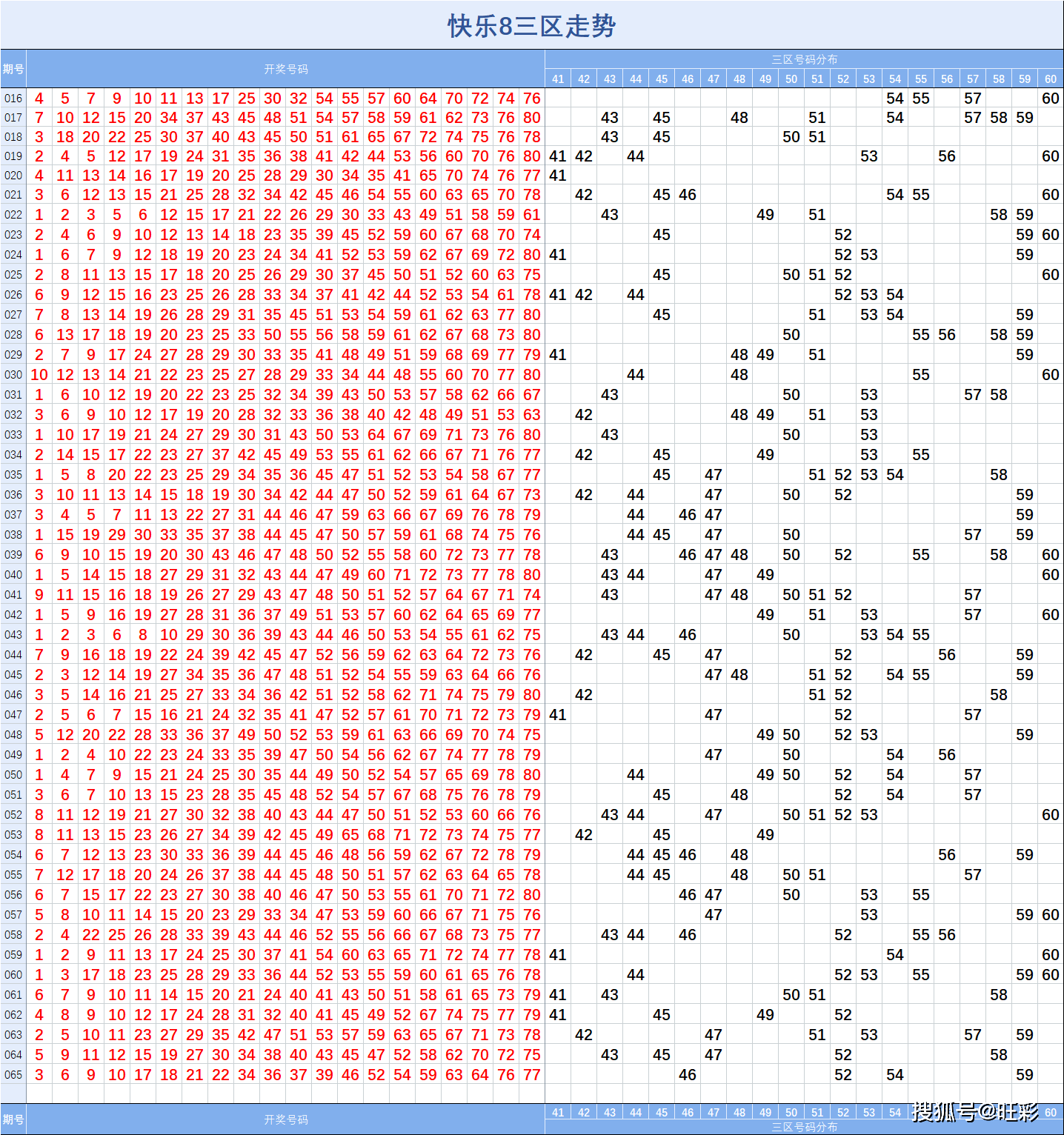
Task: Click black 49 in row 053 distribution
Action: pos(765,835)
